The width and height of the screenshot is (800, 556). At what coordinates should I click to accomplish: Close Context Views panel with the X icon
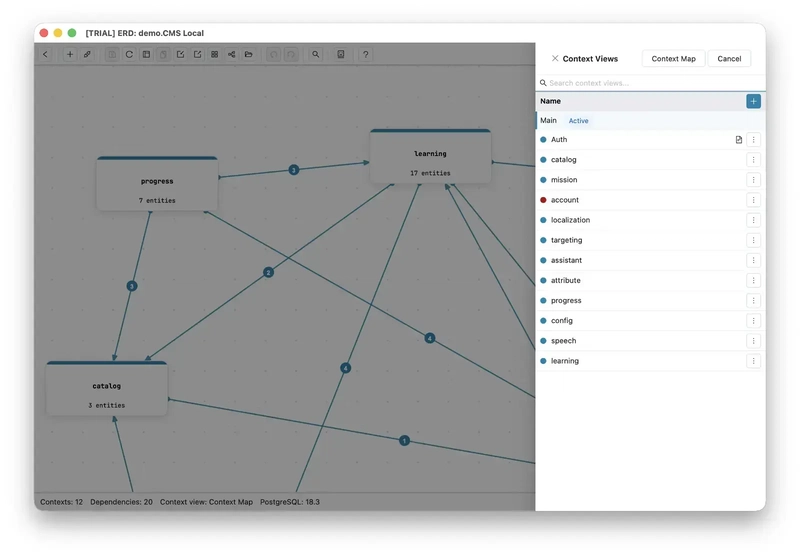[555, 58]
